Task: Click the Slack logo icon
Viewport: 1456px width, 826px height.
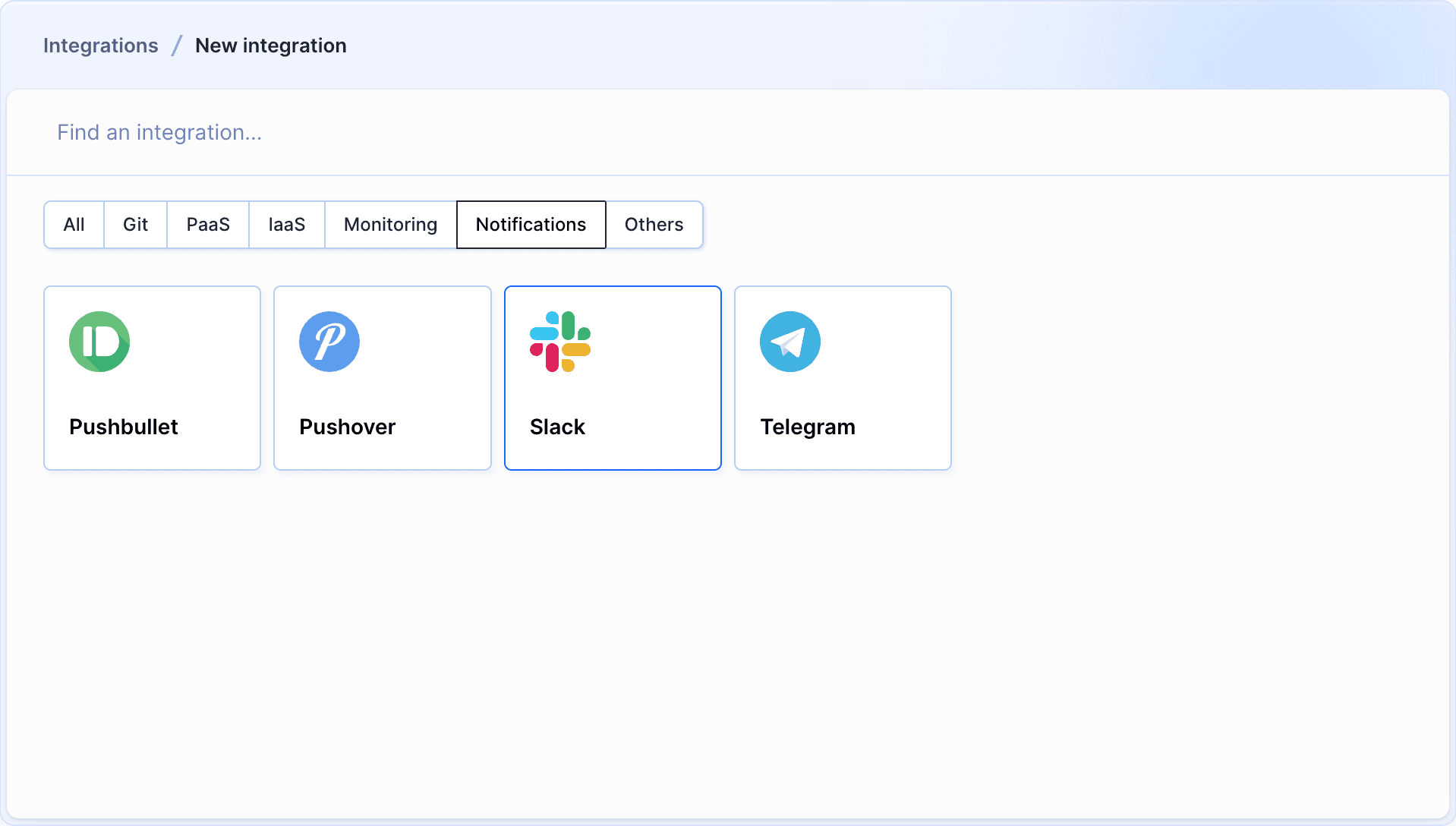Action: 560,342
